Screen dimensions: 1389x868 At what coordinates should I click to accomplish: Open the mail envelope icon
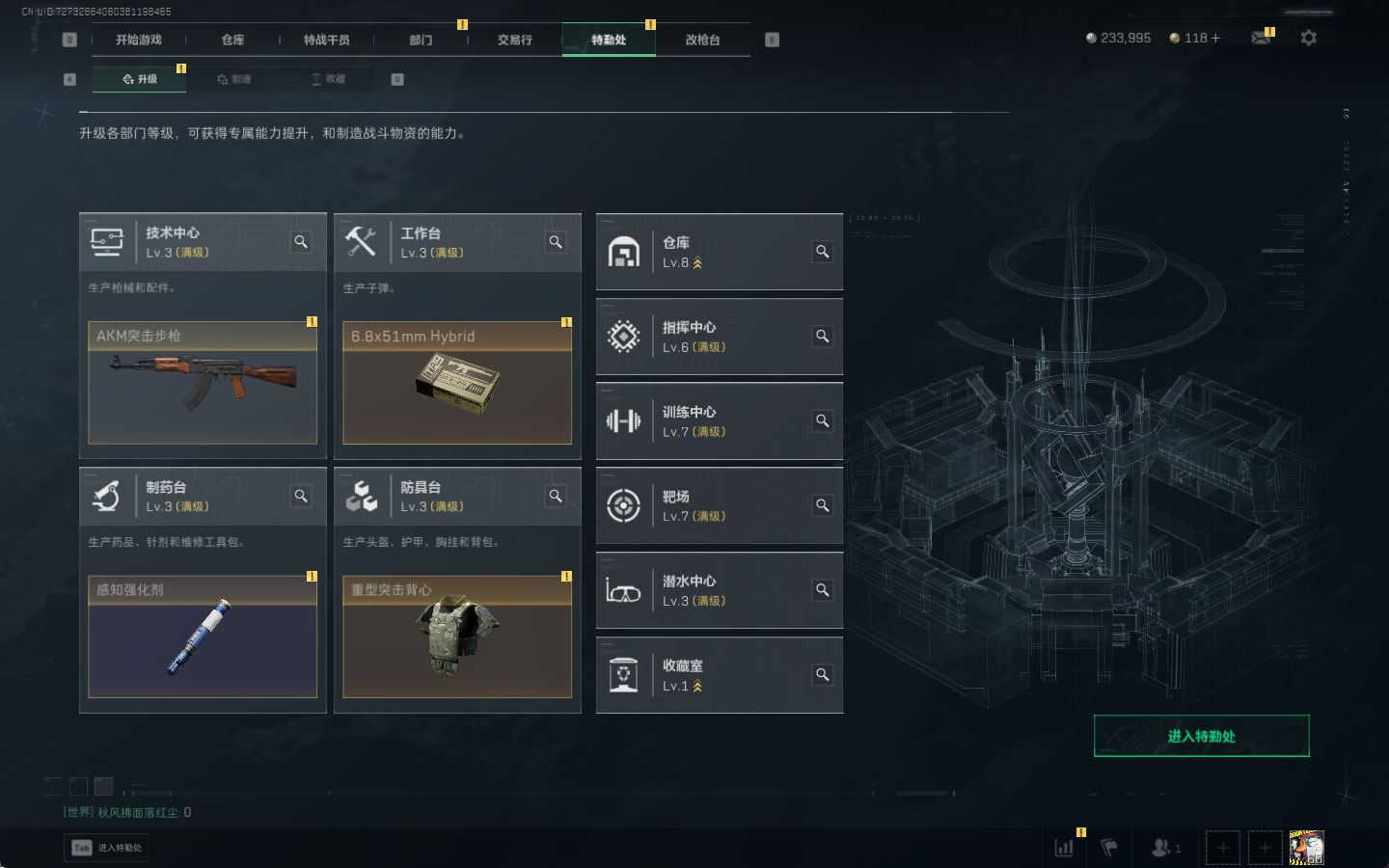pos(1261,38)
